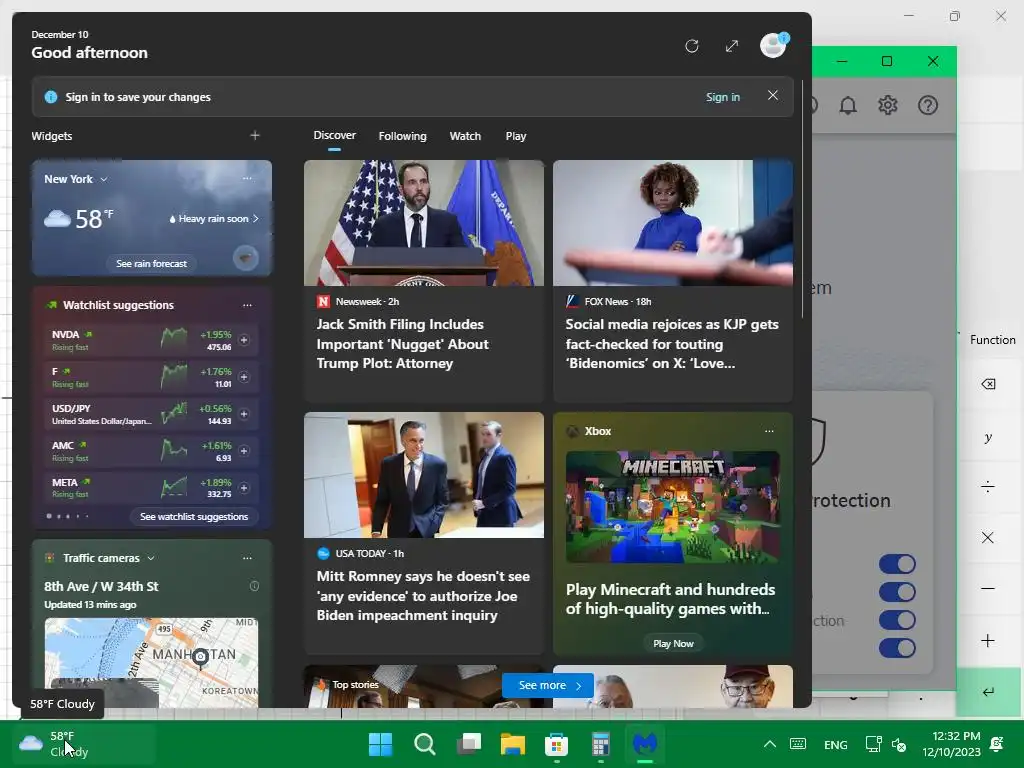1024x768 pixels.
Task: Open the profile avatar menu
Action: 773,46
